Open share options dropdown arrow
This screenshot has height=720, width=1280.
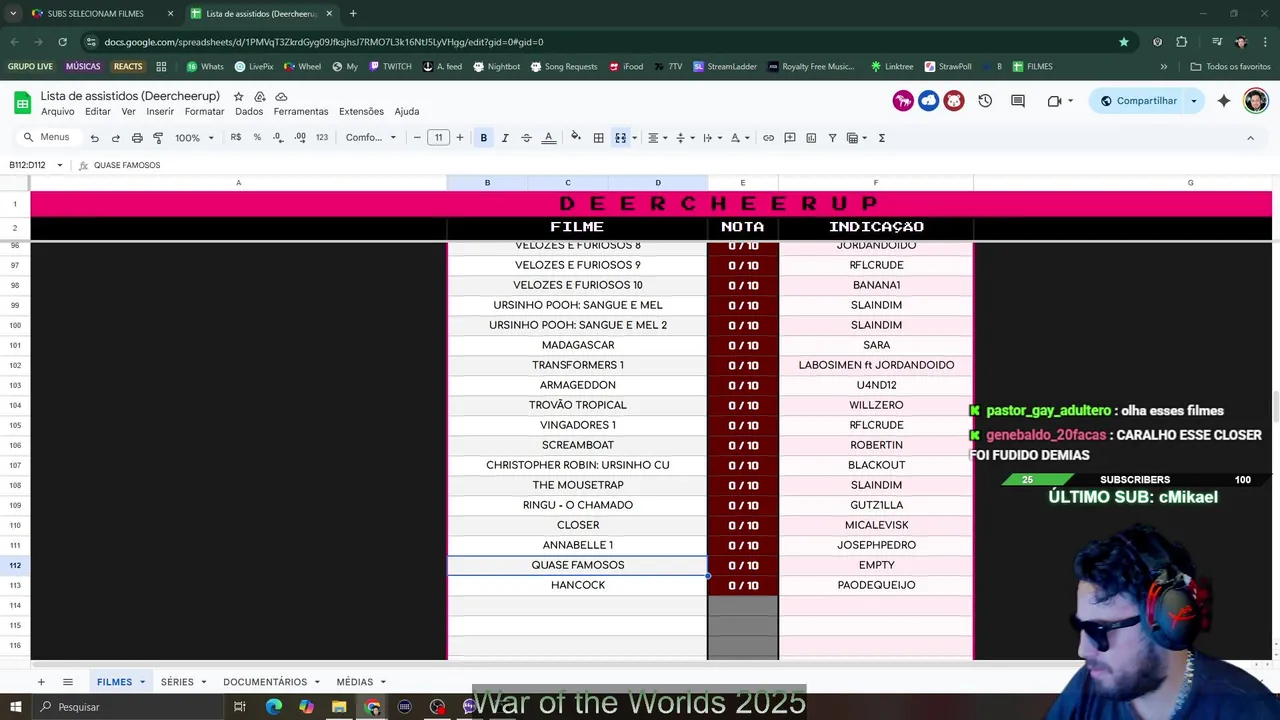click(1194, 101)
